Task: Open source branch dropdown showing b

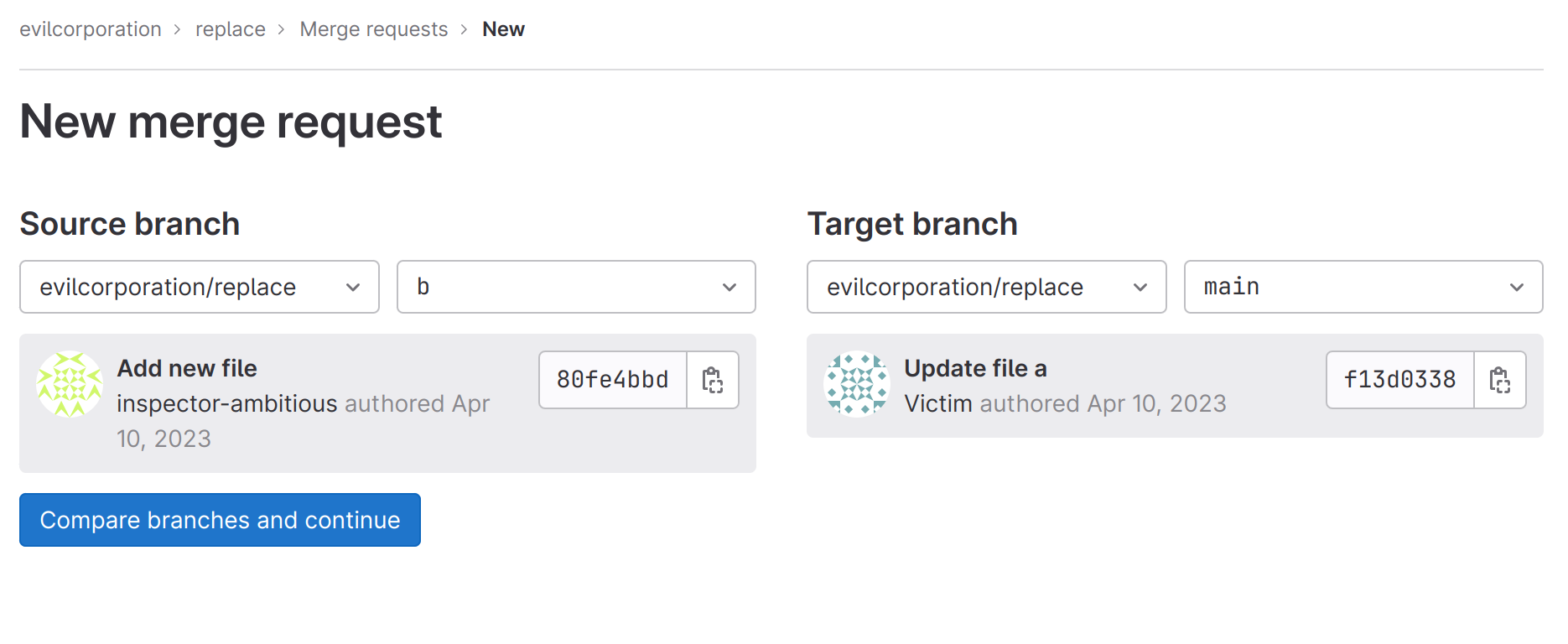Action: pyautogui.click(x=576, y=287)
